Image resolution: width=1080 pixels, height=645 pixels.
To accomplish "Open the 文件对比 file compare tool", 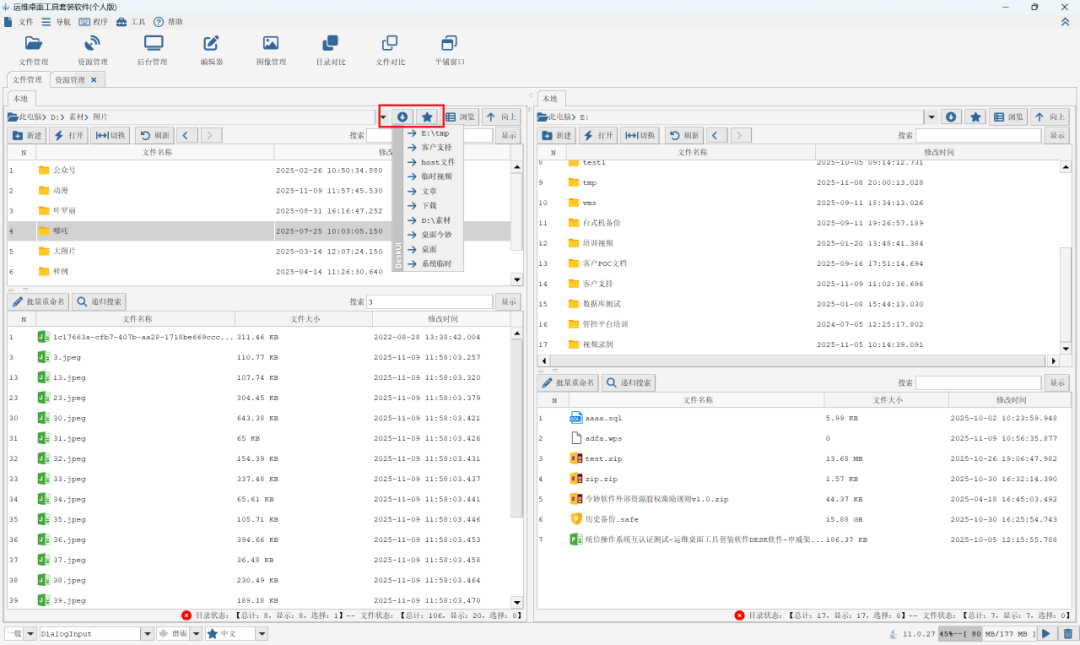I will coord(390,51).
